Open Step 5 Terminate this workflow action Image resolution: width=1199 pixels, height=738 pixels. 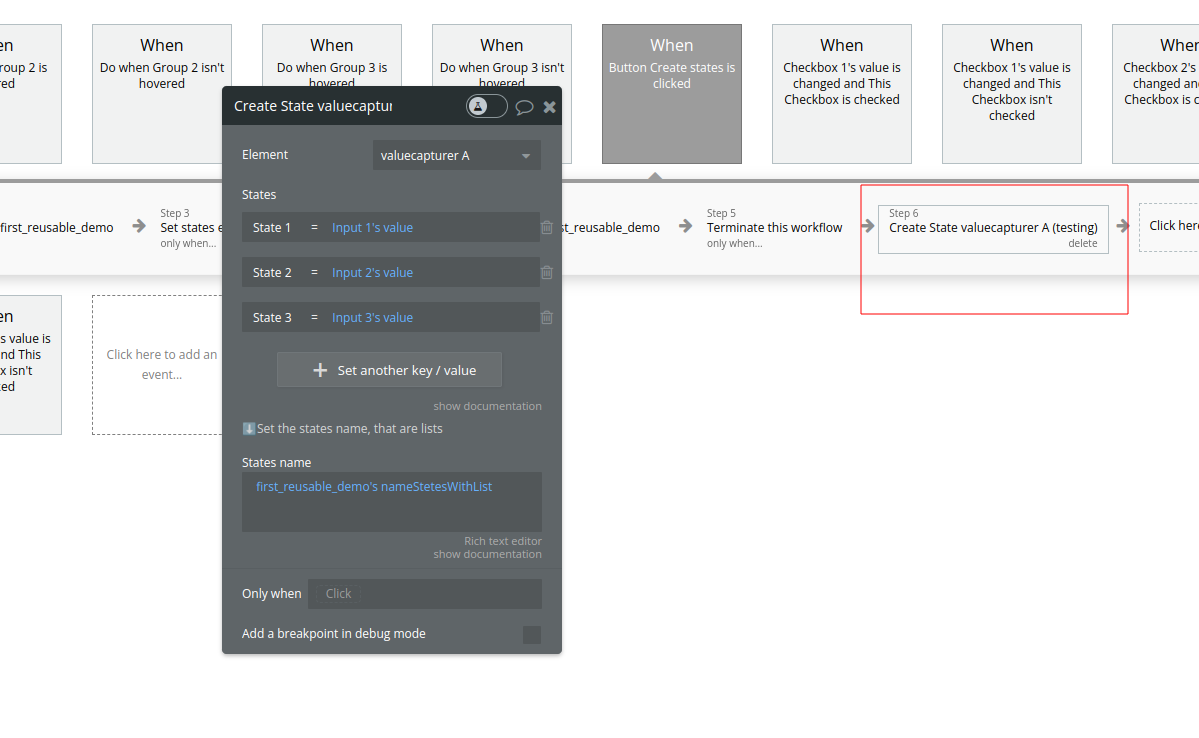(x=774, y=227)
